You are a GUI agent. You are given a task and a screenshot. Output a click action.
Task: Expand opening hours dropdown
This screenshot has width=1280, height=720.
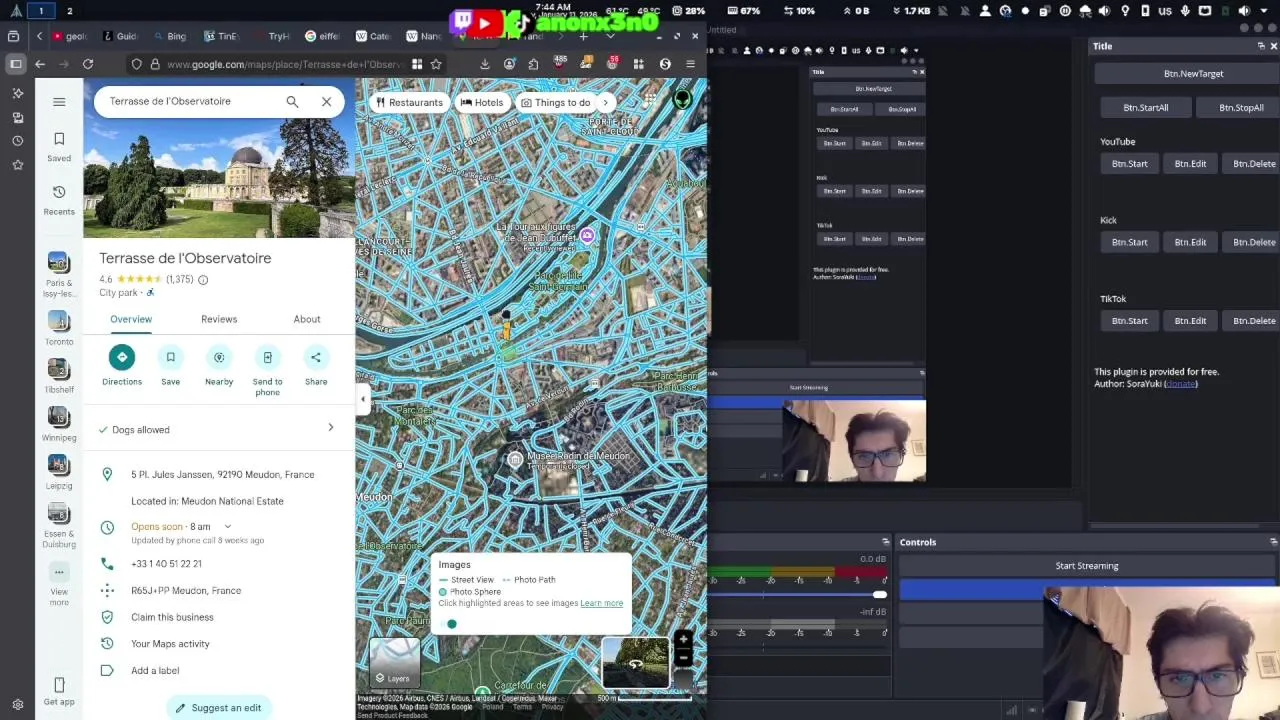click(x=228, y=527)
